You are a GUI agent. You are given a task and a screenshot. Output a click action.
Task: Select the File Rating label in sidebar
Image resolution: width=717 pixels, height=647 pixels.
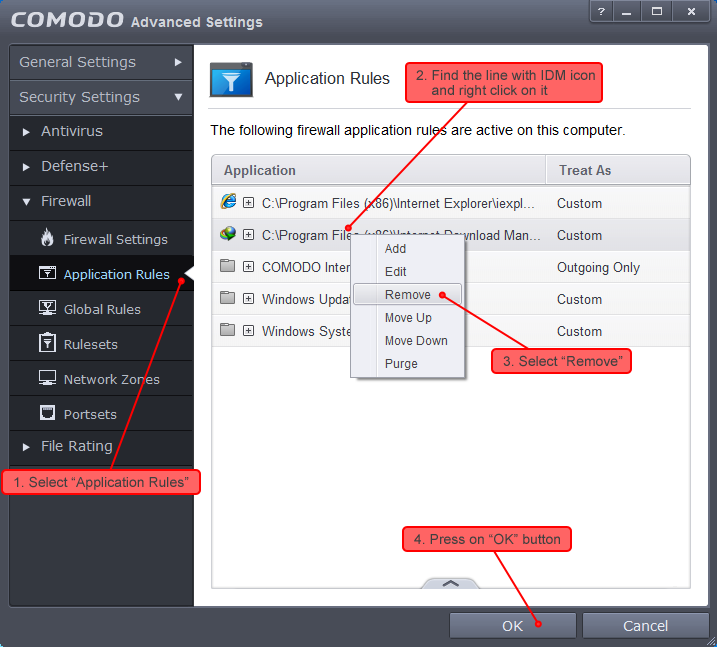[76, 446]
